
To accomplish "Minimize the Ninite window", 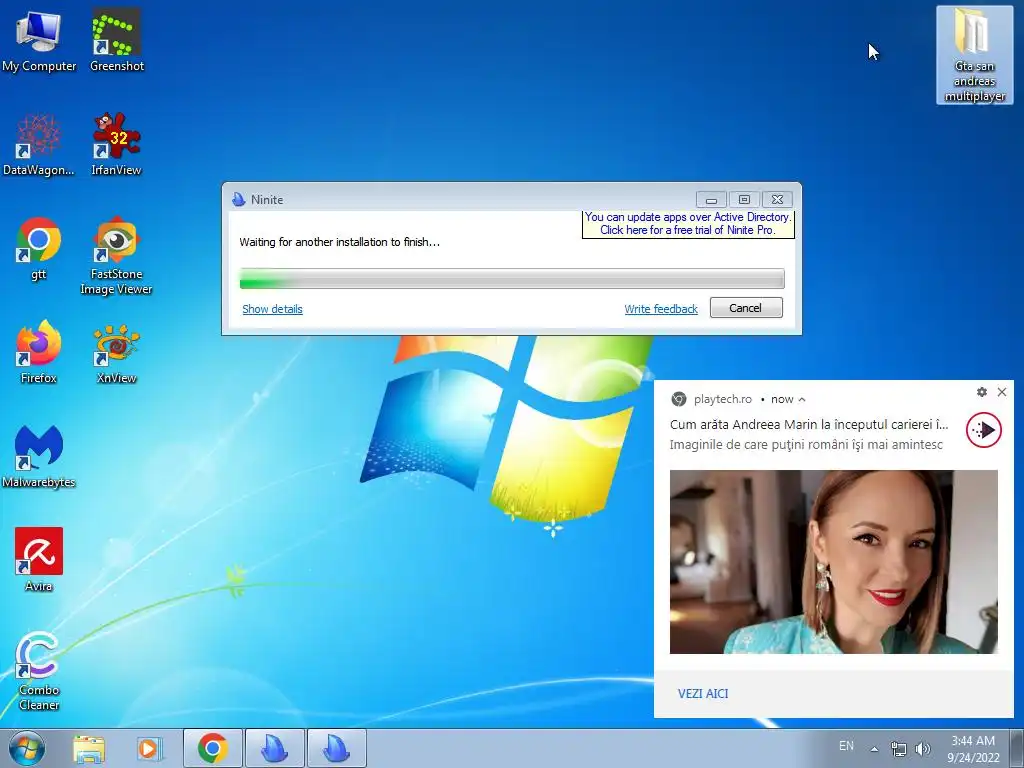I will (x=711, y=199).
